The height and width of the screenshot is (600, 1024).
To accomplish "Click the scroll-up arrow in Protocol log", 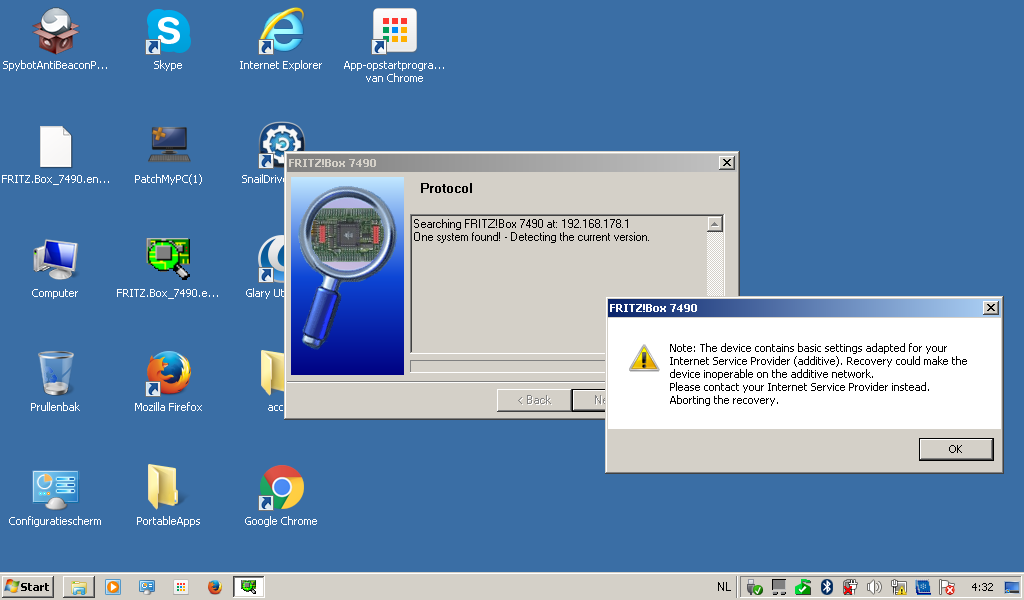I will 714,224.
